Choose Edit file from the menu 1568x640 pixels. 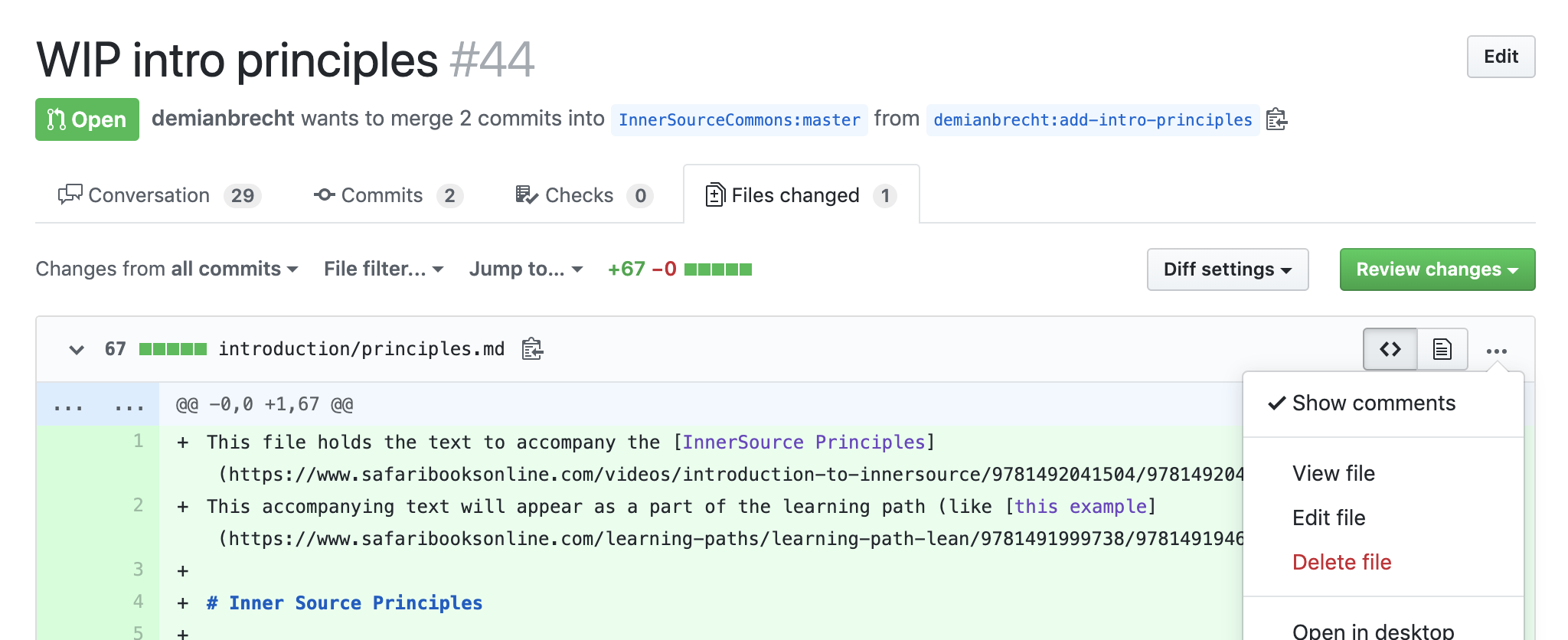coord(1328,518)
